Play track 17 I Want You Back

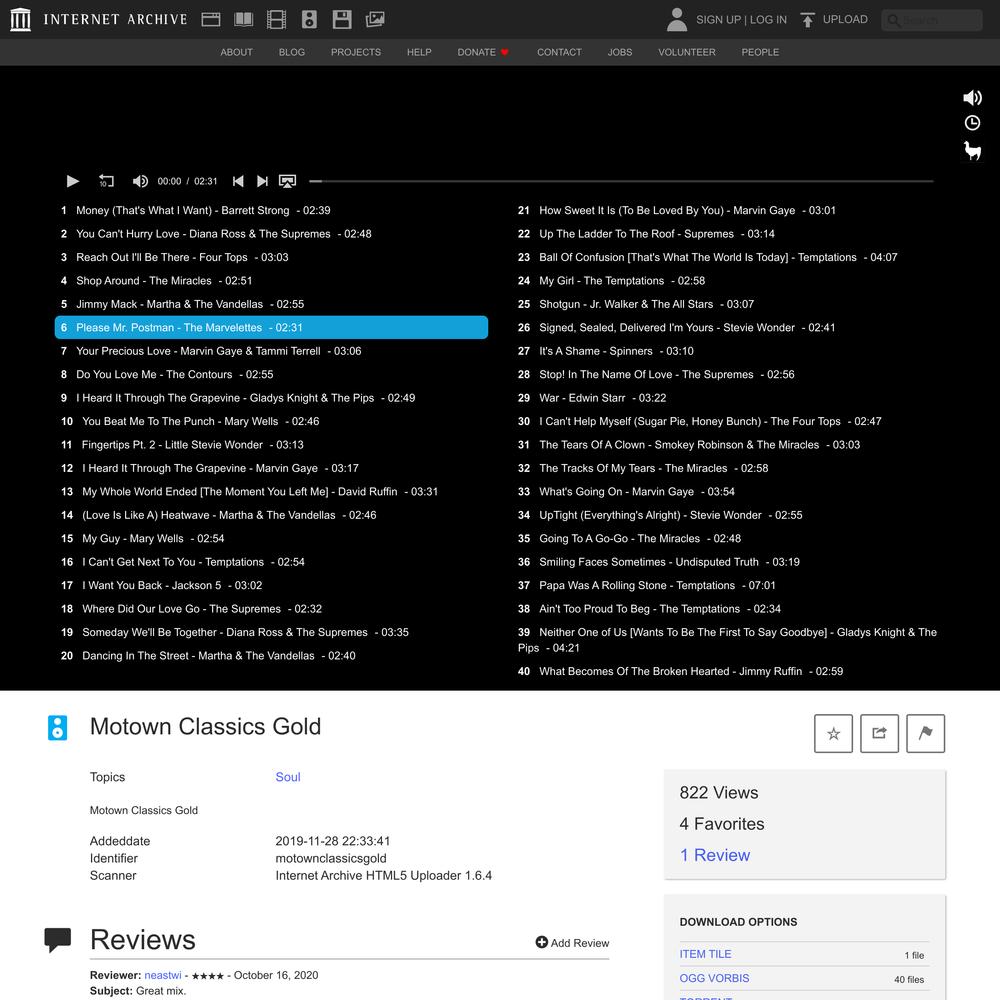coord(271,585)
